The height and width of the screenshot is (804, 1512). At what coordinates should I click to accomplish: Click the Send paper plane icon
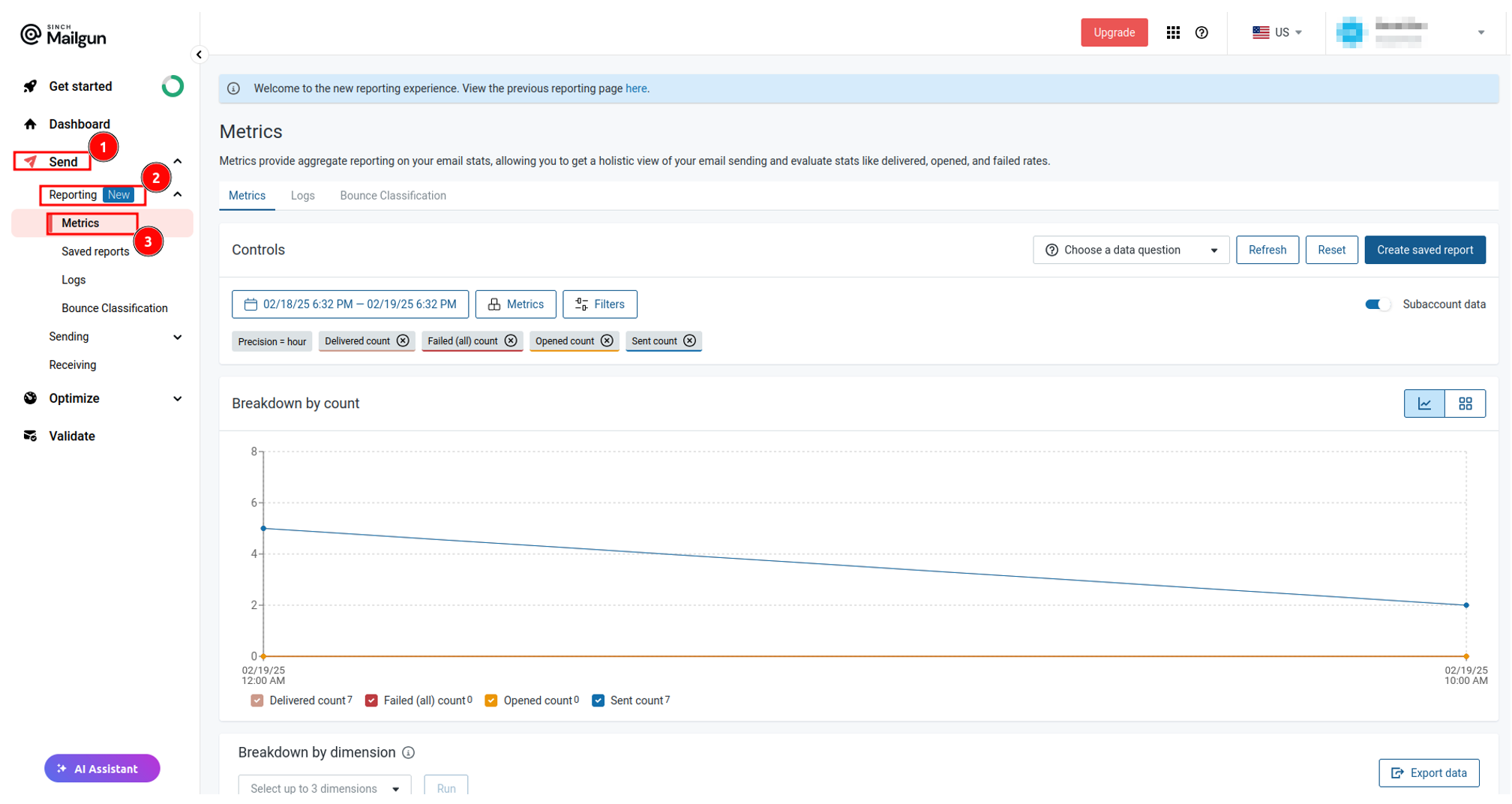click(30, 161)
